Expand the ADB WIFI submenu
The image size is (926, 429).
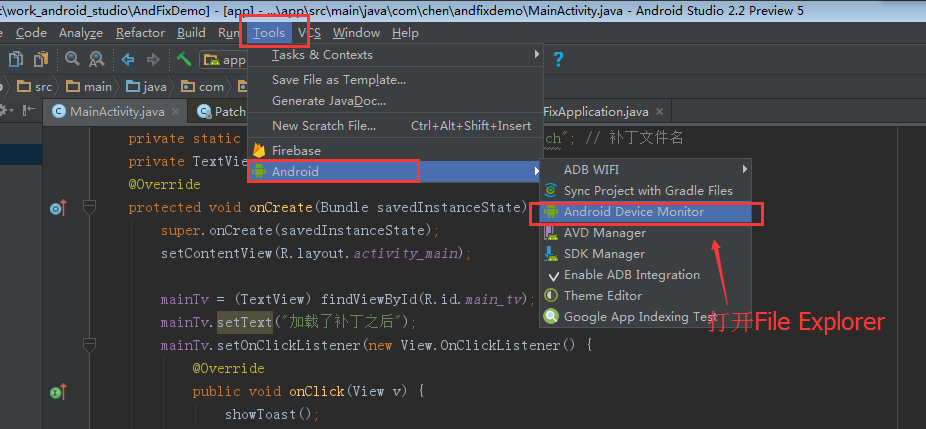[645, 170]
